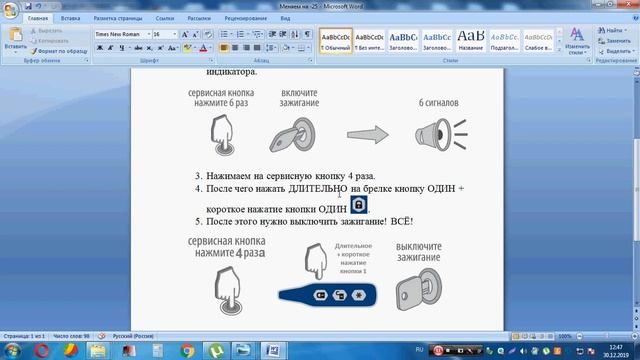Toggle paragraph marks ¶ display
This screenshot has height=360, width=640.
click(x=307, y=34)
